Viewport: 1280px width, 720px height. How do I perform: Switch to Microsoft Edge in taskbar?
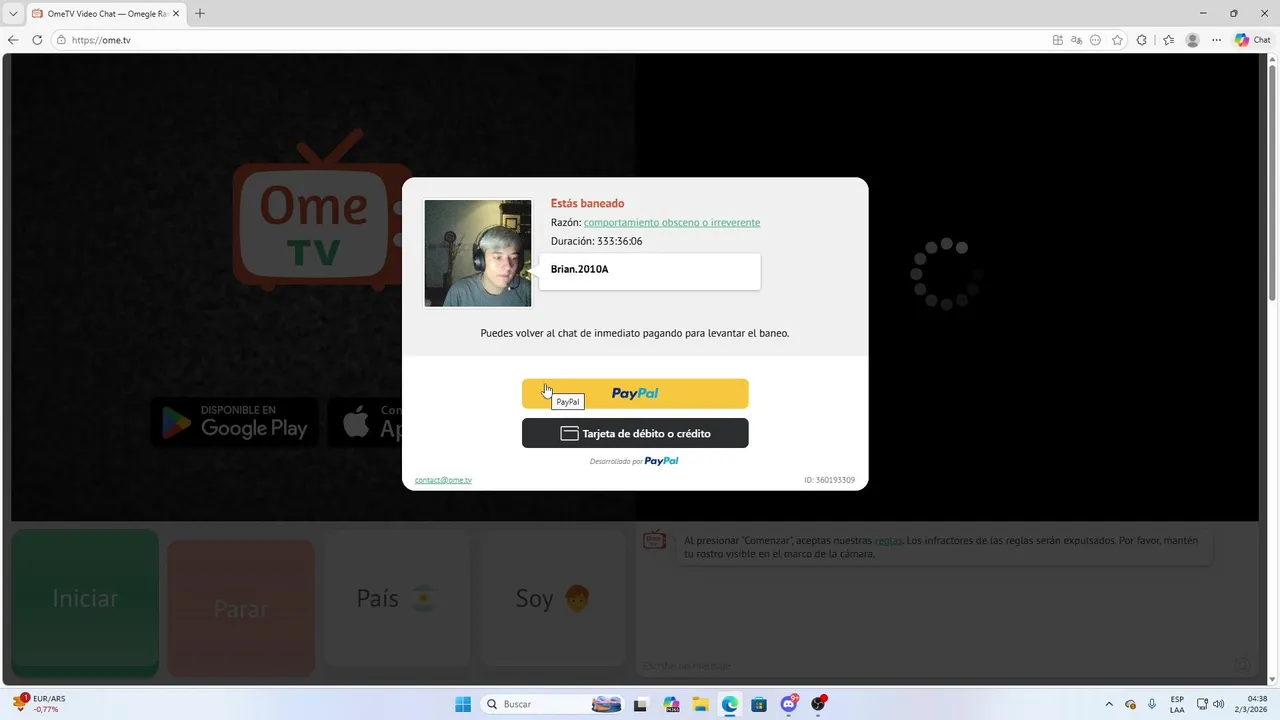[x=730, y=704]
